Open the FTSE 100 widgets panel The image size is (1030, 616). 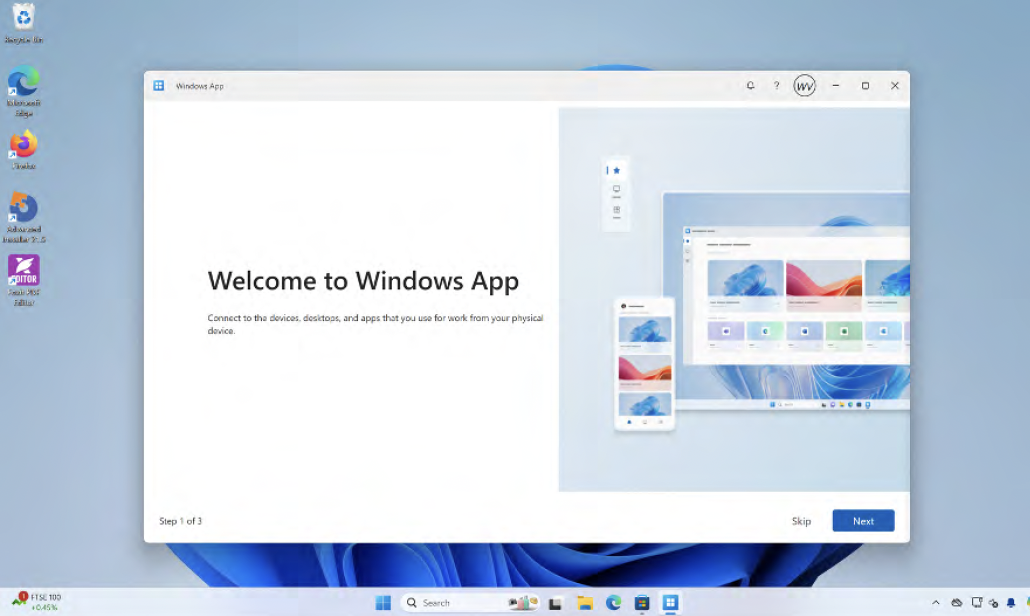point(37,602)
